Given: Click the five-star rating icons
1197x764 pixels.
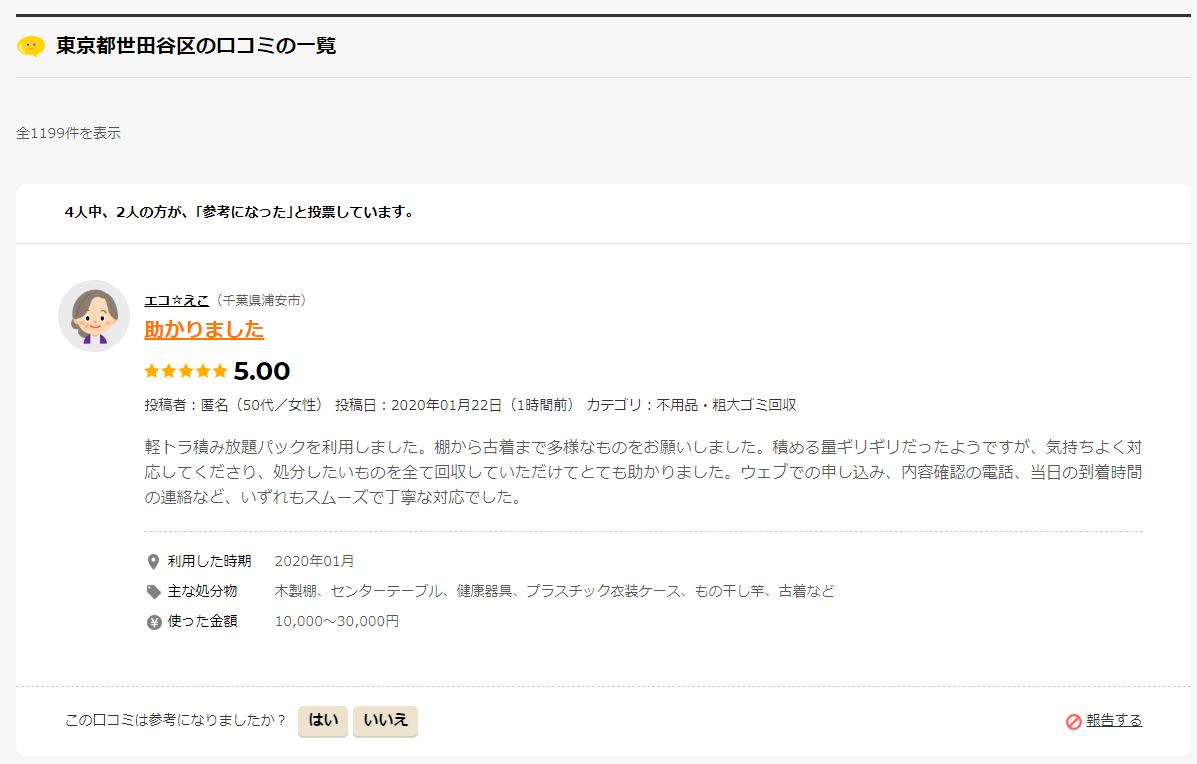Looking at the screenshot, I should coord(186,371).
